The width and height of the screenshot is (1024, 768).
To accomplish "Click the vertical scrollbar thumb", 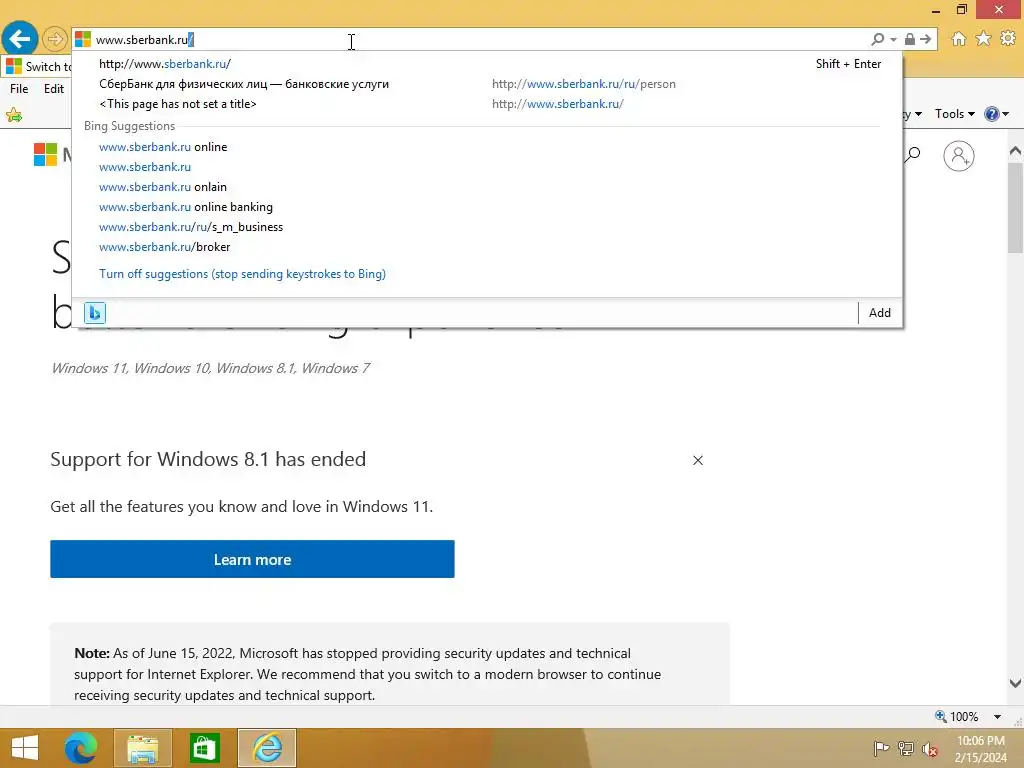I will pyautogui.click(x=1015, y=208).
